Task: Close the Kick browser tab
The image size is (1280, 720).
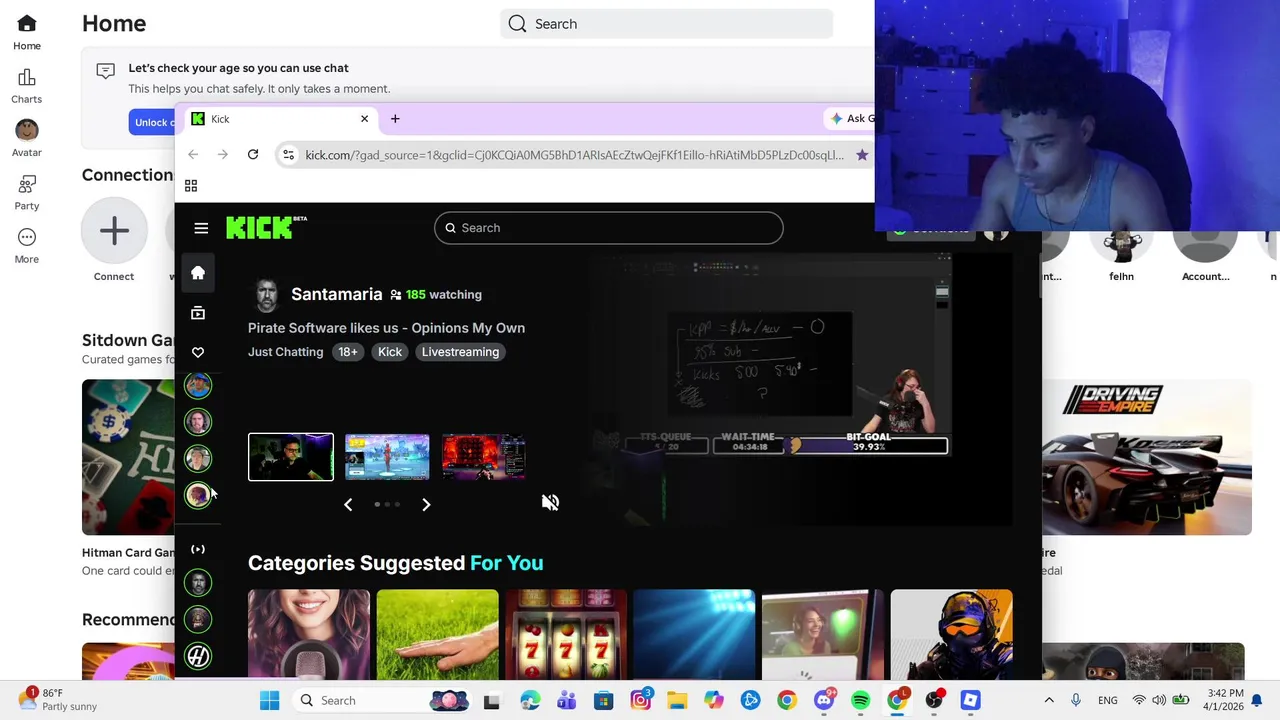Action: coord(364,119)
